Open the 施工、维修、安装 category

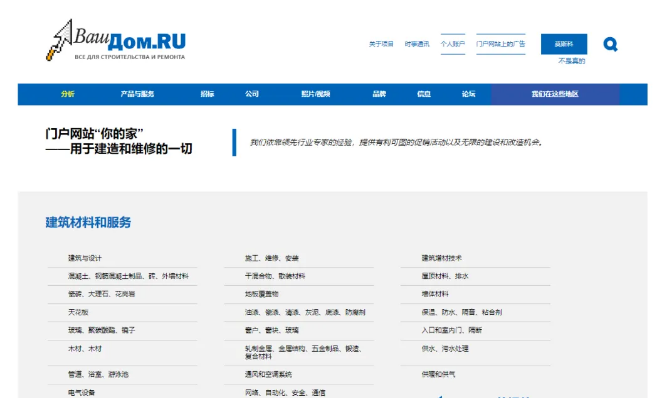[272, 258]
